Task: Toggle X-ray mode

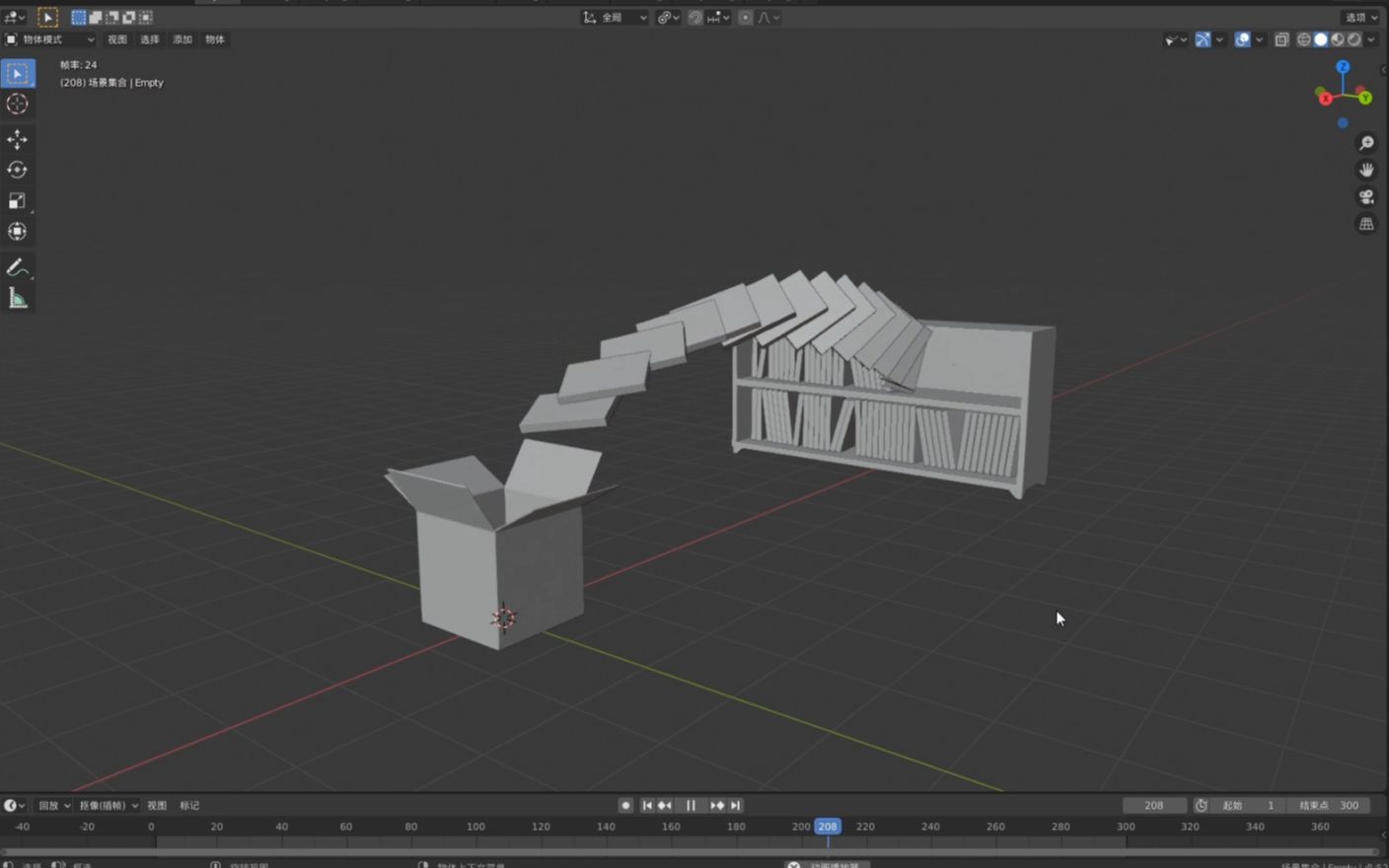Action: [1281, 39]
